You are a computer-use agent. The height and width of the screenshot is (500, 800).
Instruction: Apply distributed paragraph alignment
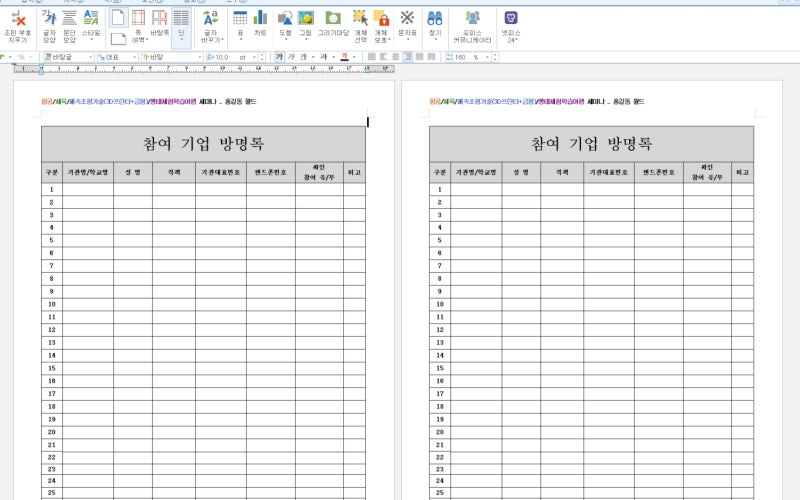419,57
